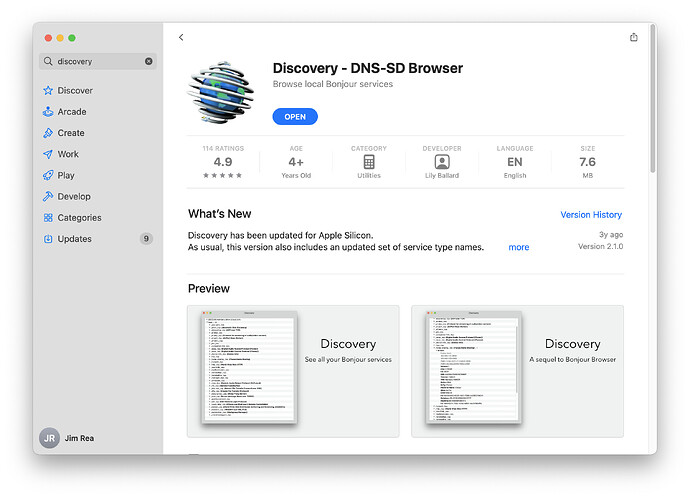Click the Updates badge showing 9
690x498 pixels.
(x=146, y=239)
